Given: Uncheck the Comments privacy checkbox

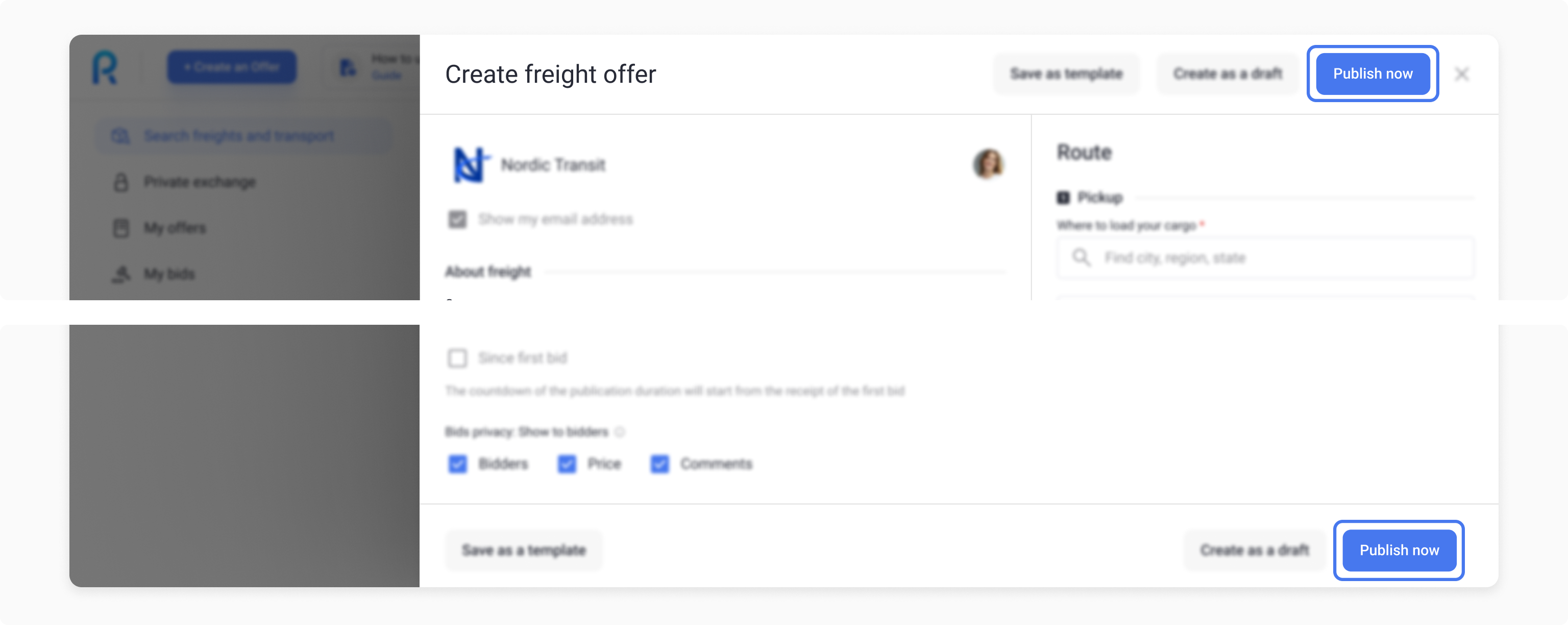Looking at the screenshot, I should pos(659,464).
